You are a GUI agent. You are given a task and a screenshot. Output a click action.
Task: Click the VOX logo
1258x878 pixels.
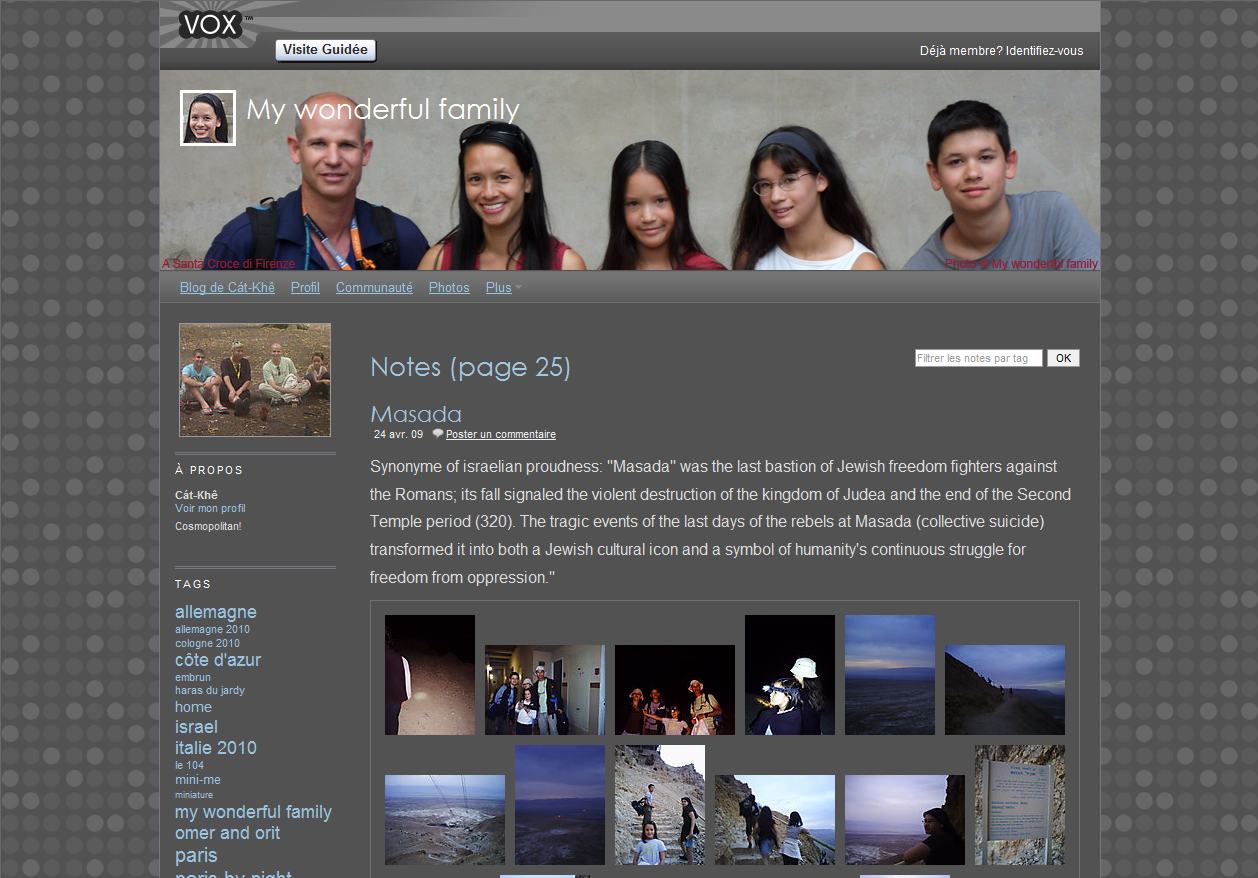(211, 23)
